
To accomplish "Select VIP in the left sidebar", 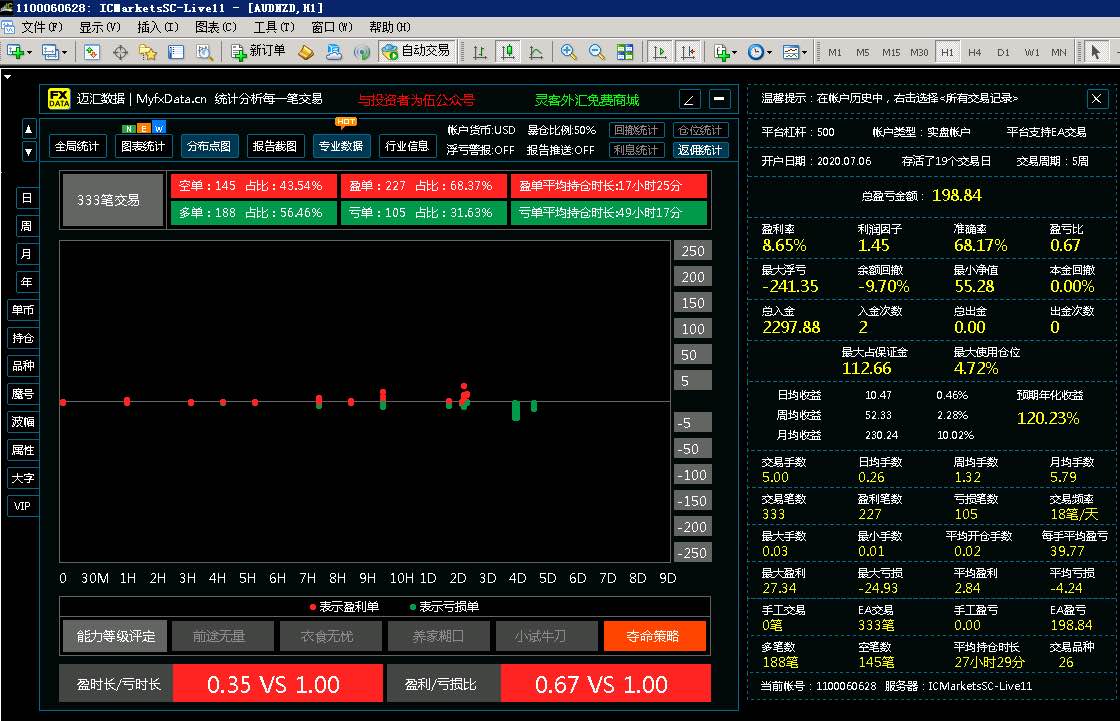I will (23, 506).
